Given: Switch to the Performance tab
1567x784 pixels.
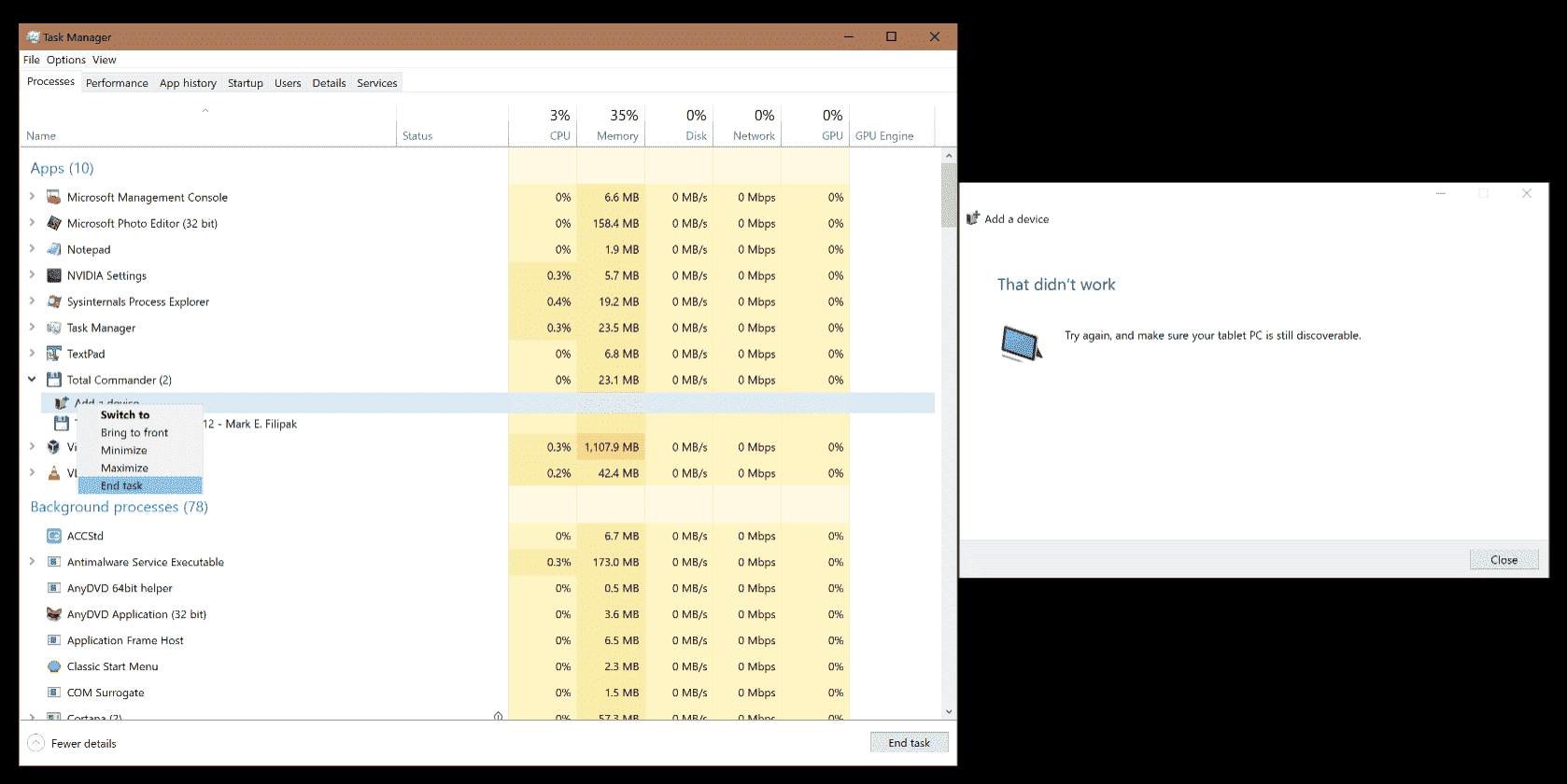Looking at the screenshot, I should 117,83.
